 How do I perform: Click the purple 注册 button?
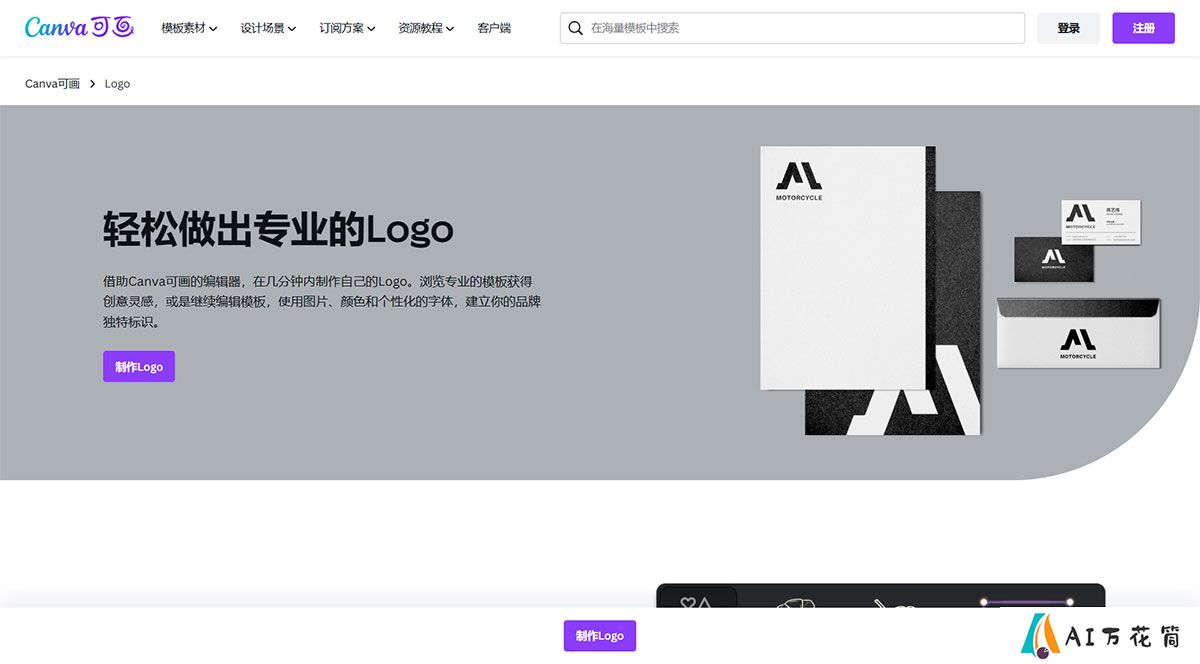tap(1143, 28)
